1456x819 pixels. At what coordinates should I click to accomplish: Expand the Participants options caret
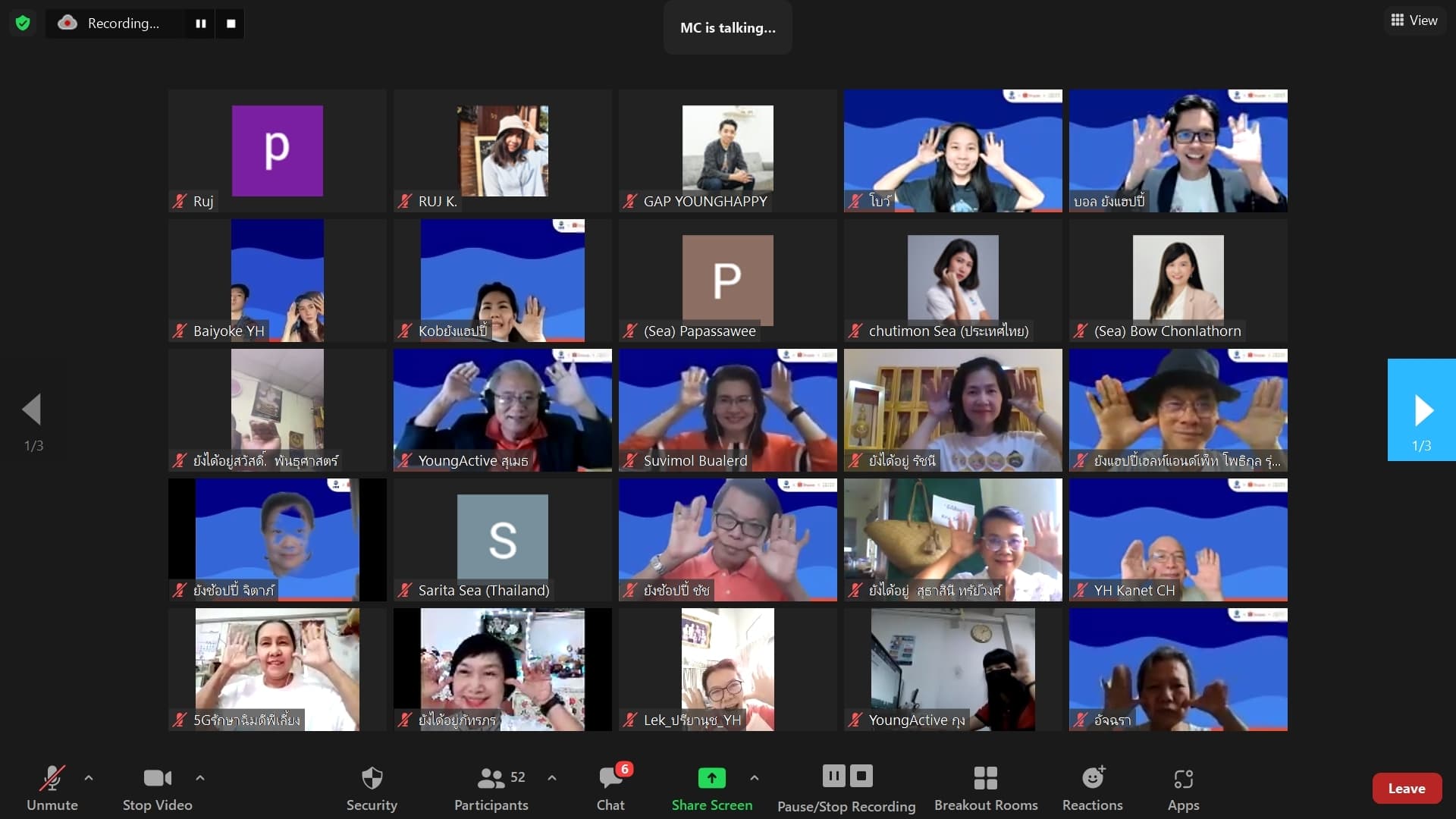click(x=552, y=777)
